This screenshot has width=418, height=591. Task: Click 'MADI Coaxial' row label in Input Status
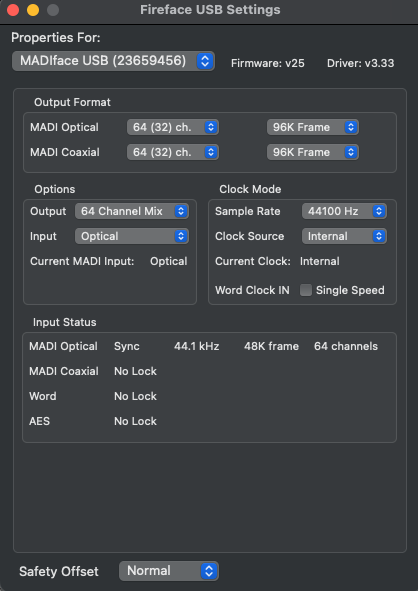coord(64,371)
